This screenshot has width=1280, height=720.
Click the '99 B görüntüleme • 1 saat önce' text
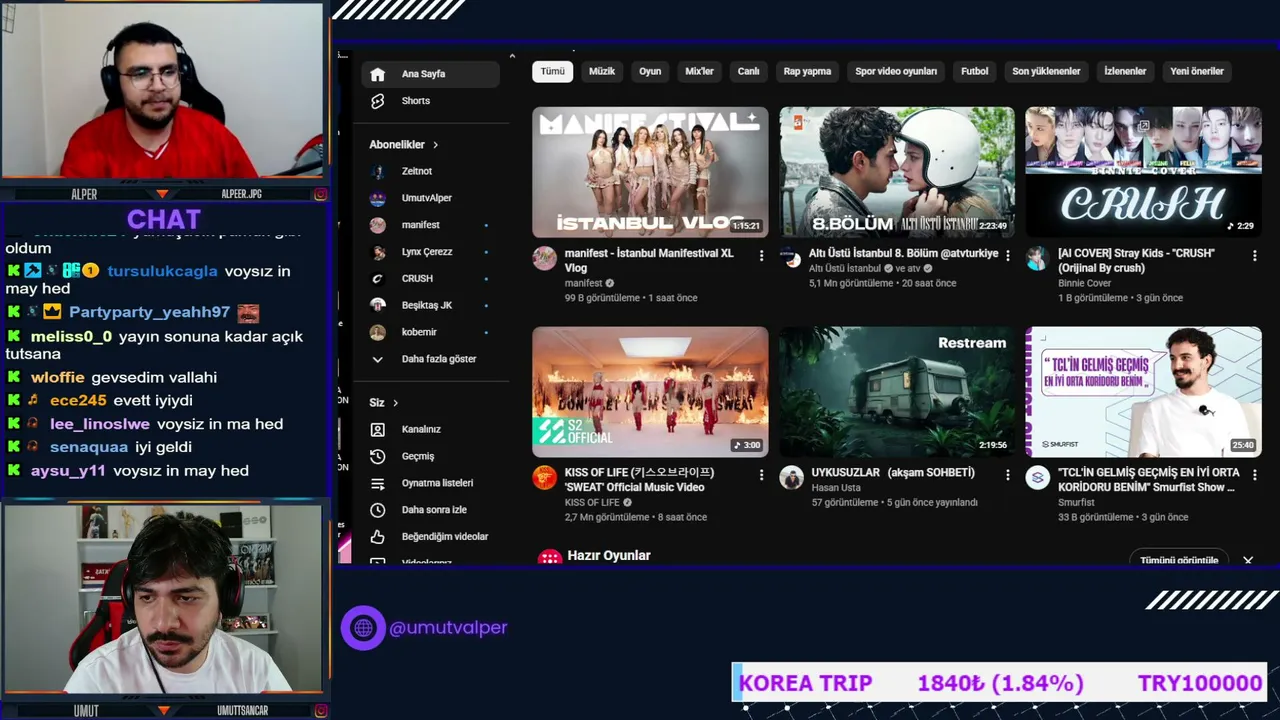(x=631, y=298)
